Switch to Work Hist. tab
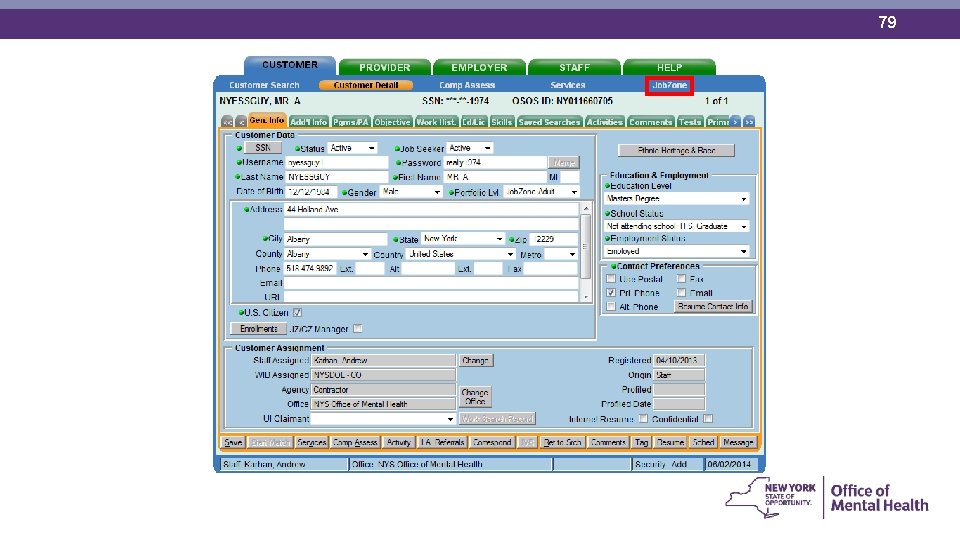Screen dimensions: 960x540 (436, 122)
